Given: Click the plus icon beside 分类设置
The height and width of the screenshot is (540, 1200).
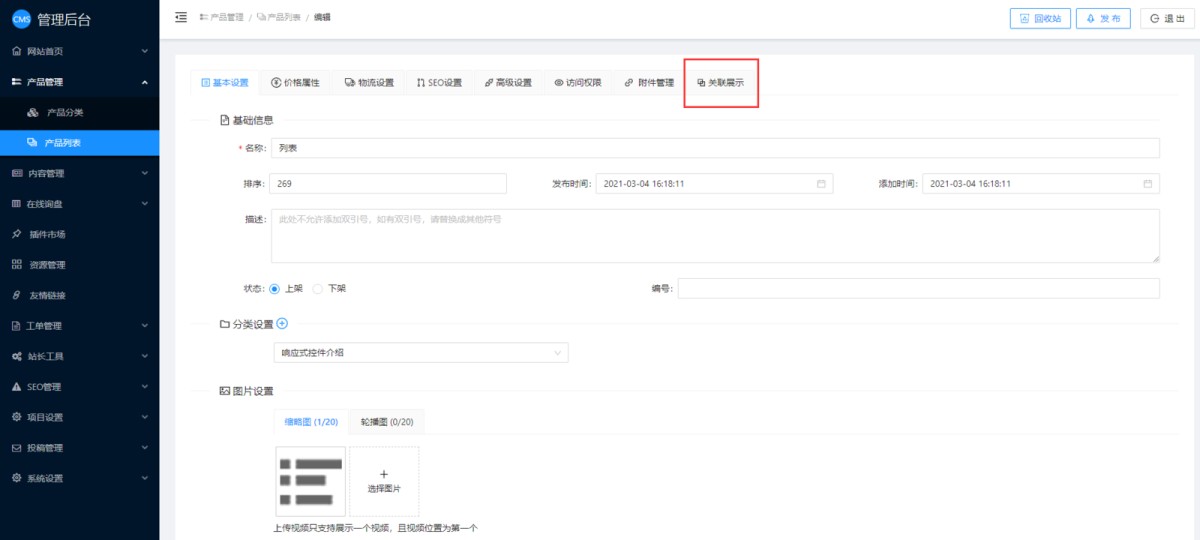Looking at the screenshot, I should click(x=282, y=323).
